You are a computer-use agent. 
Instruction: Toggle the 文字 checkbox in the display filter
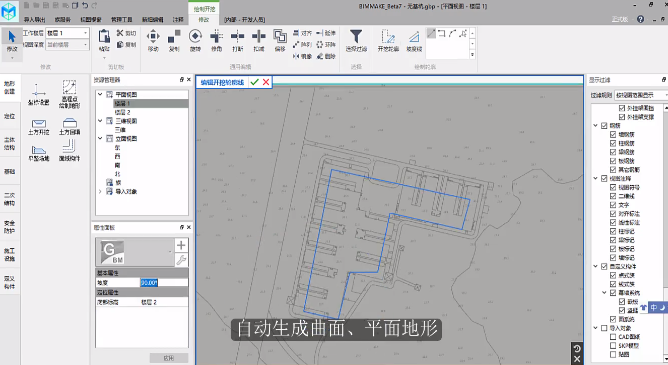click(613, 205)
